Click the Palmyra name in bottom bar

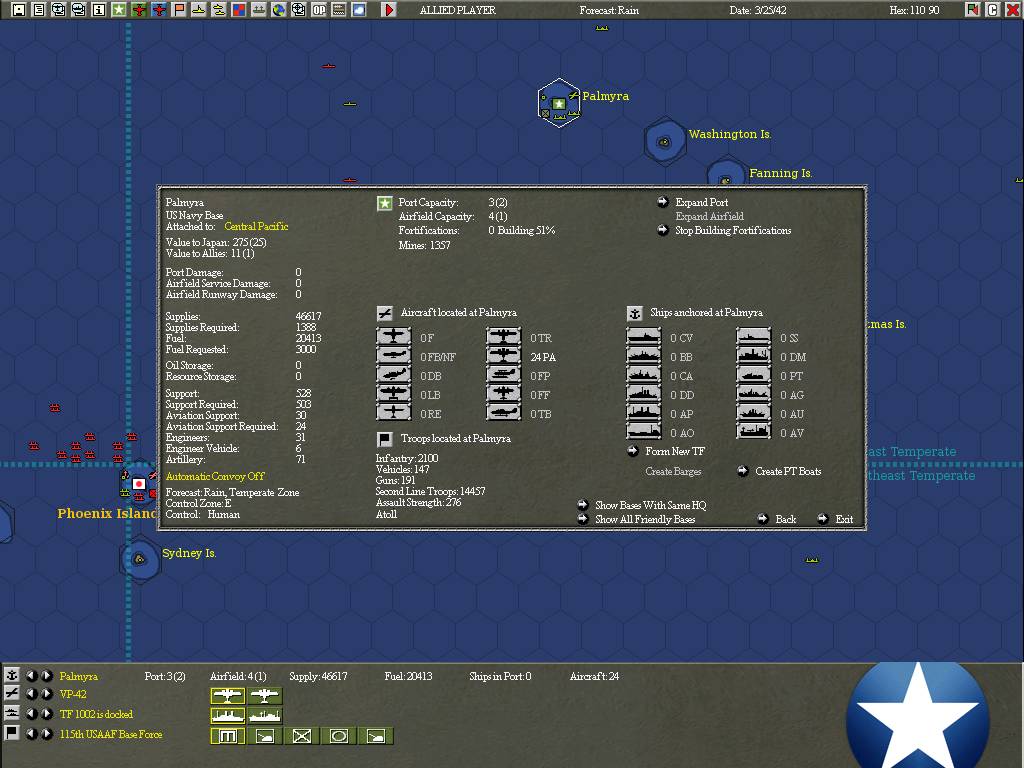[78, 677]
